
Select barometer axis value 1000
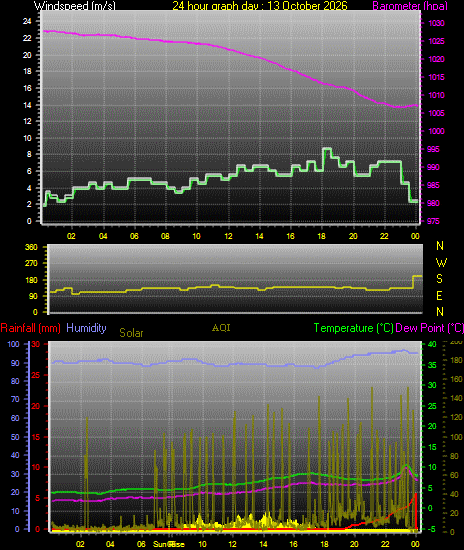pyautogui.click(x=436, y=131)
